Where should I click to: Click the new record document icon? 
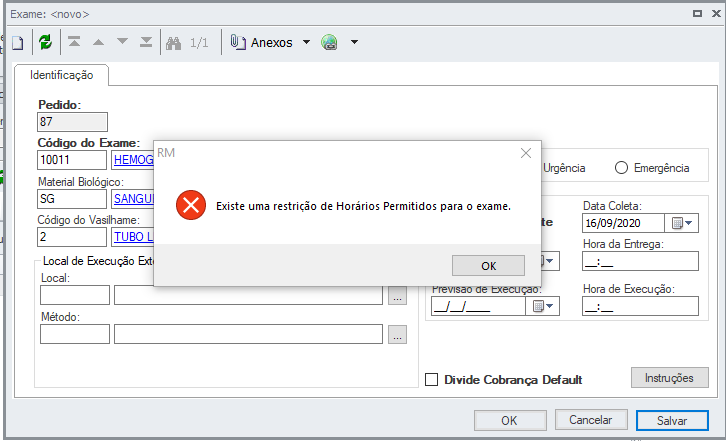(16, 43)
